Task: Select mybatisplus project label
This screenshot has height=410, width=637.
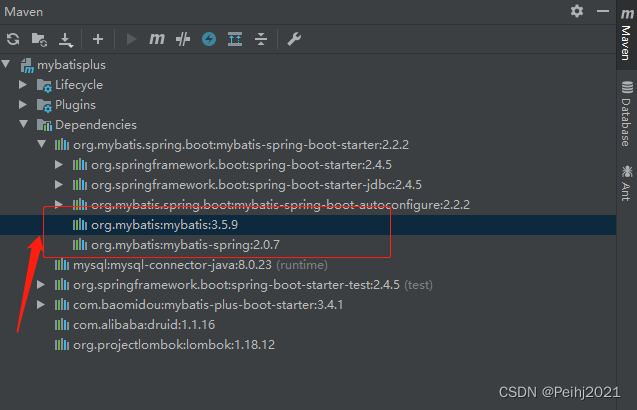Action: (x=72, y=65)
